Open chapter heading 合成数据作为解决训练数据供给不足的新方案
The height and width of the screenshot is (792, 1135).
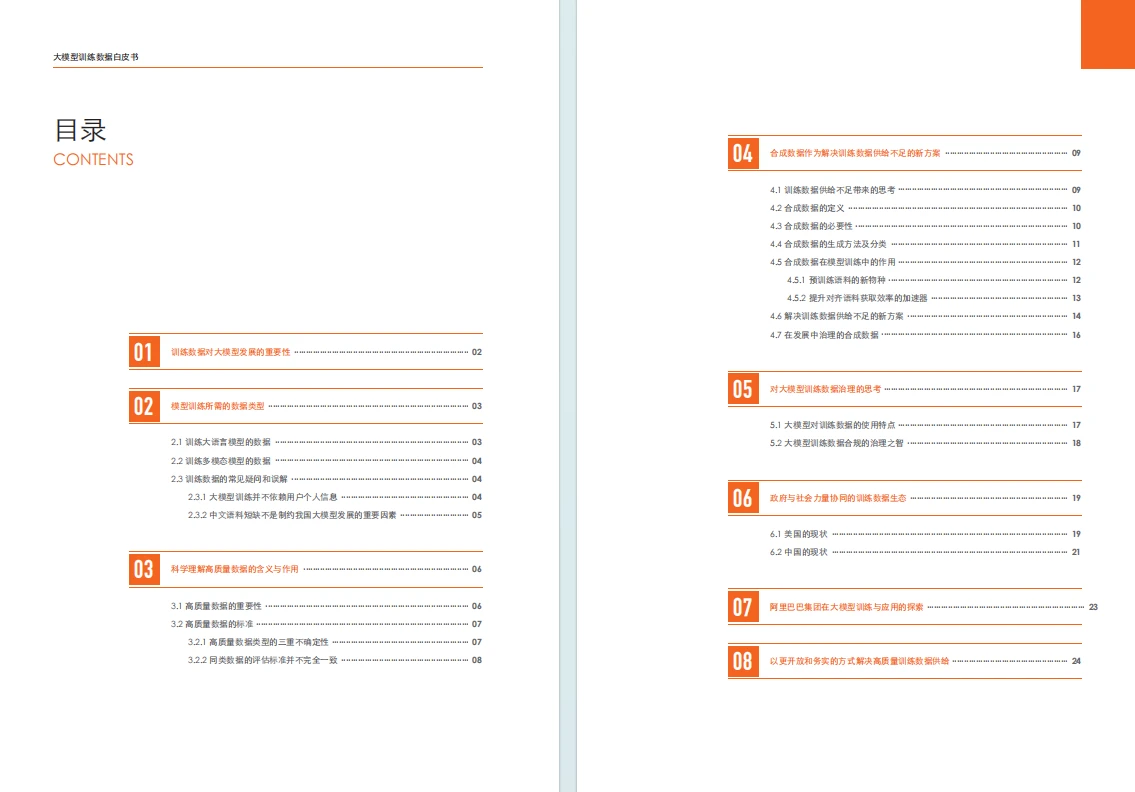855,153
